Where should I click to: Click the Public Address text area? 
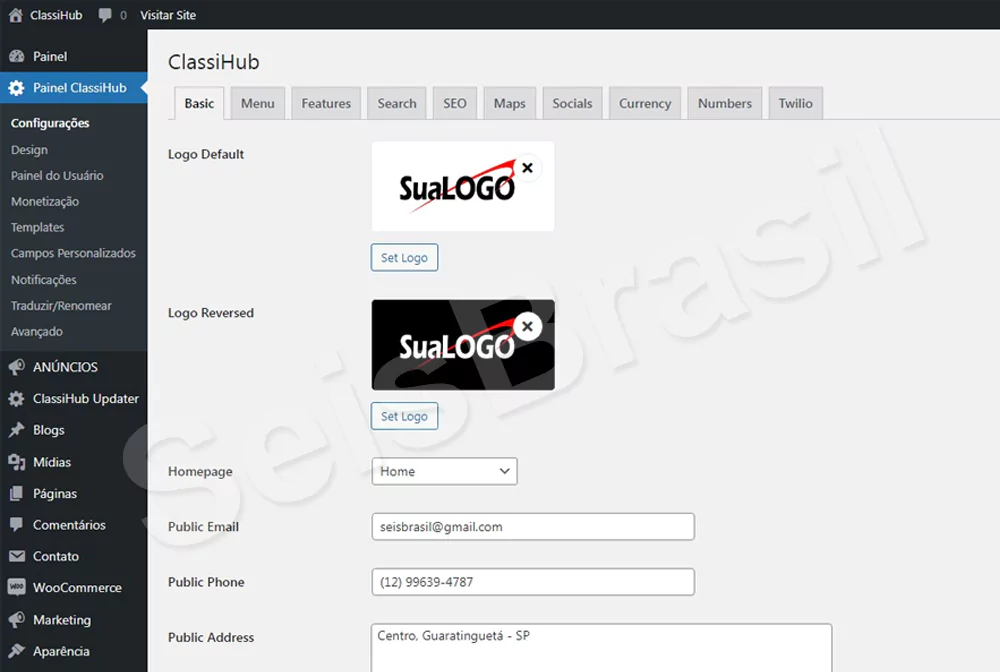(601, 648)
